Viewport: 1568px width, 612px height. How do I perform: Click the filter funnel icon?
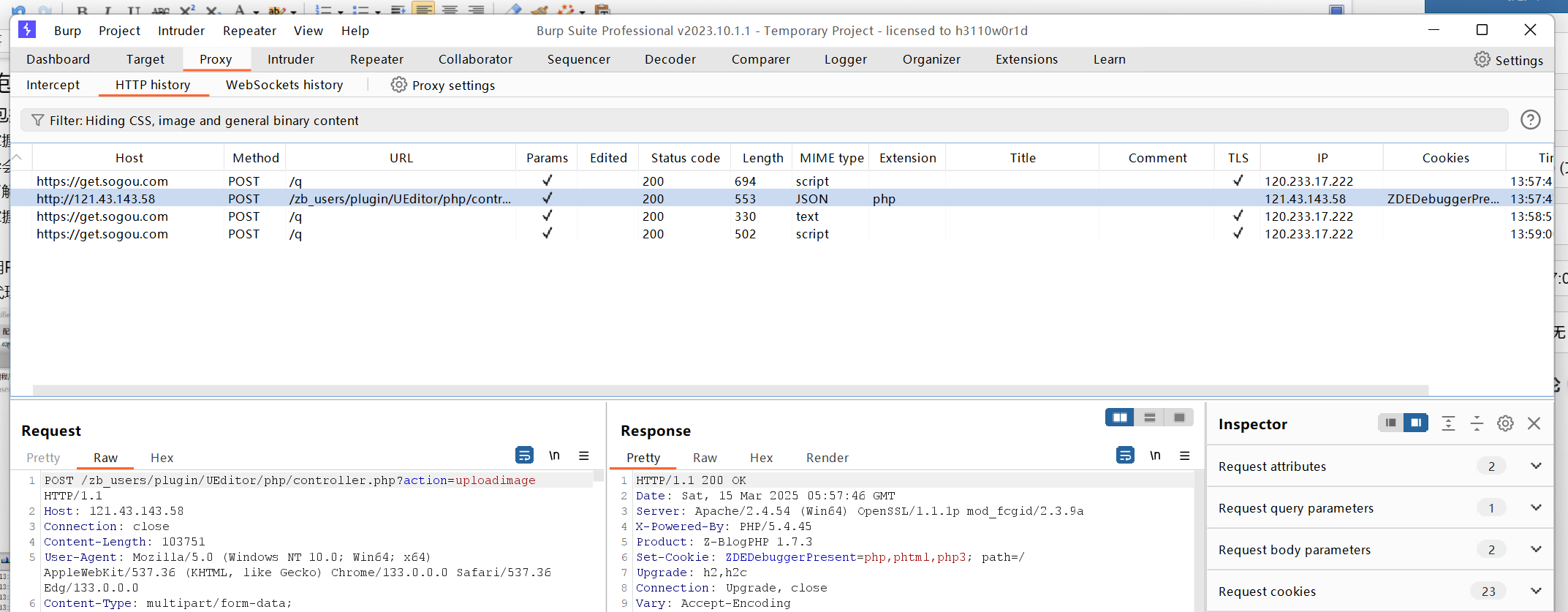pyautogui.click(x=38, y=120)
